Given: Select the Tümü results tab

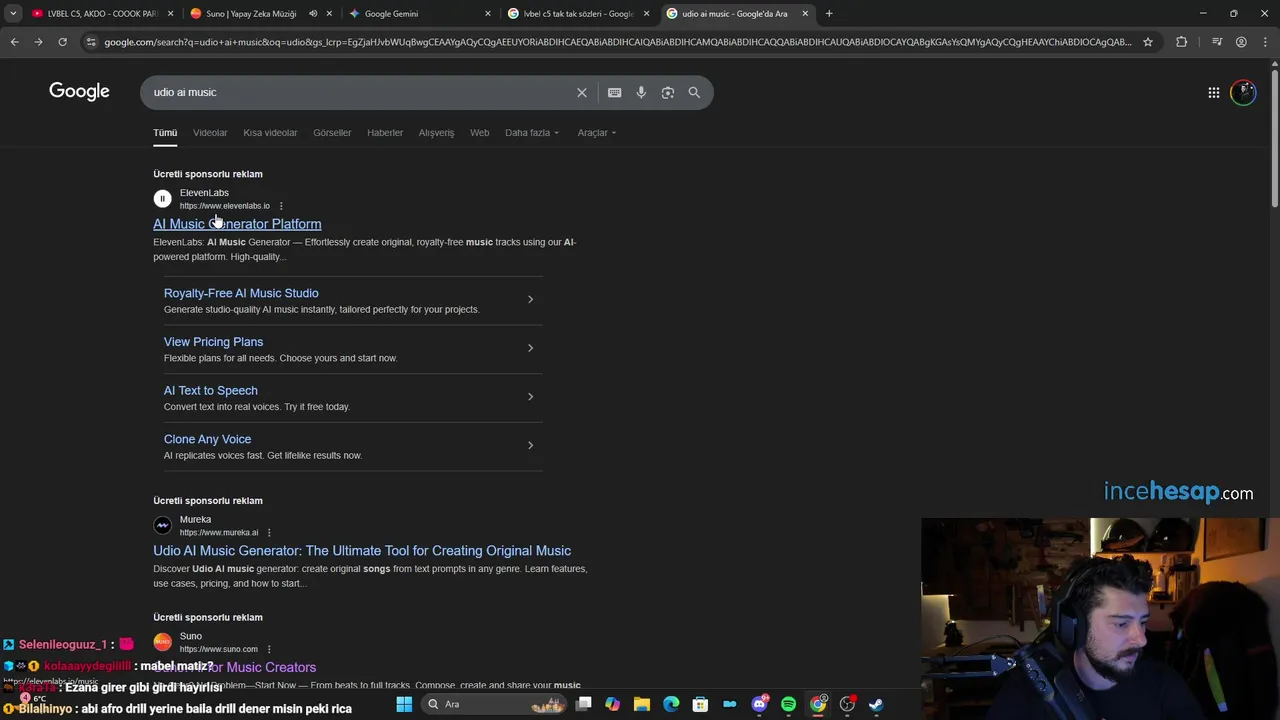Looking at the screenshot, I should pos(165,132).
